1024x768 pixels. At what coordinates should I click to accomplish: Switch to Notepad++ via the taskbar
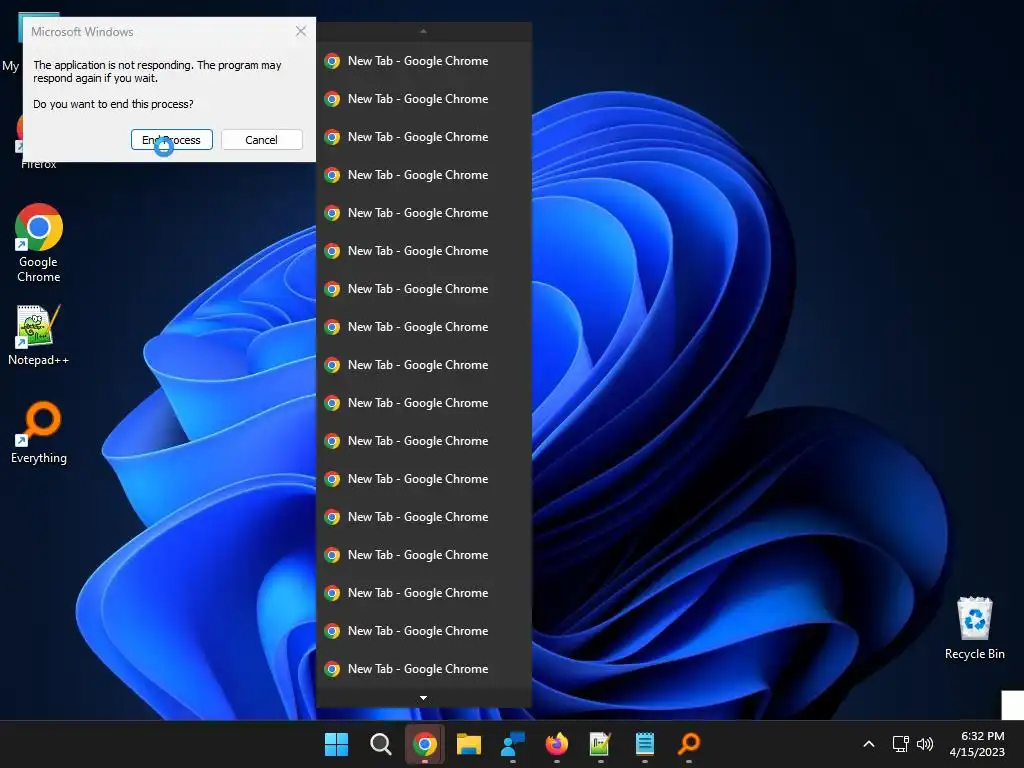[x=600, y=744]
